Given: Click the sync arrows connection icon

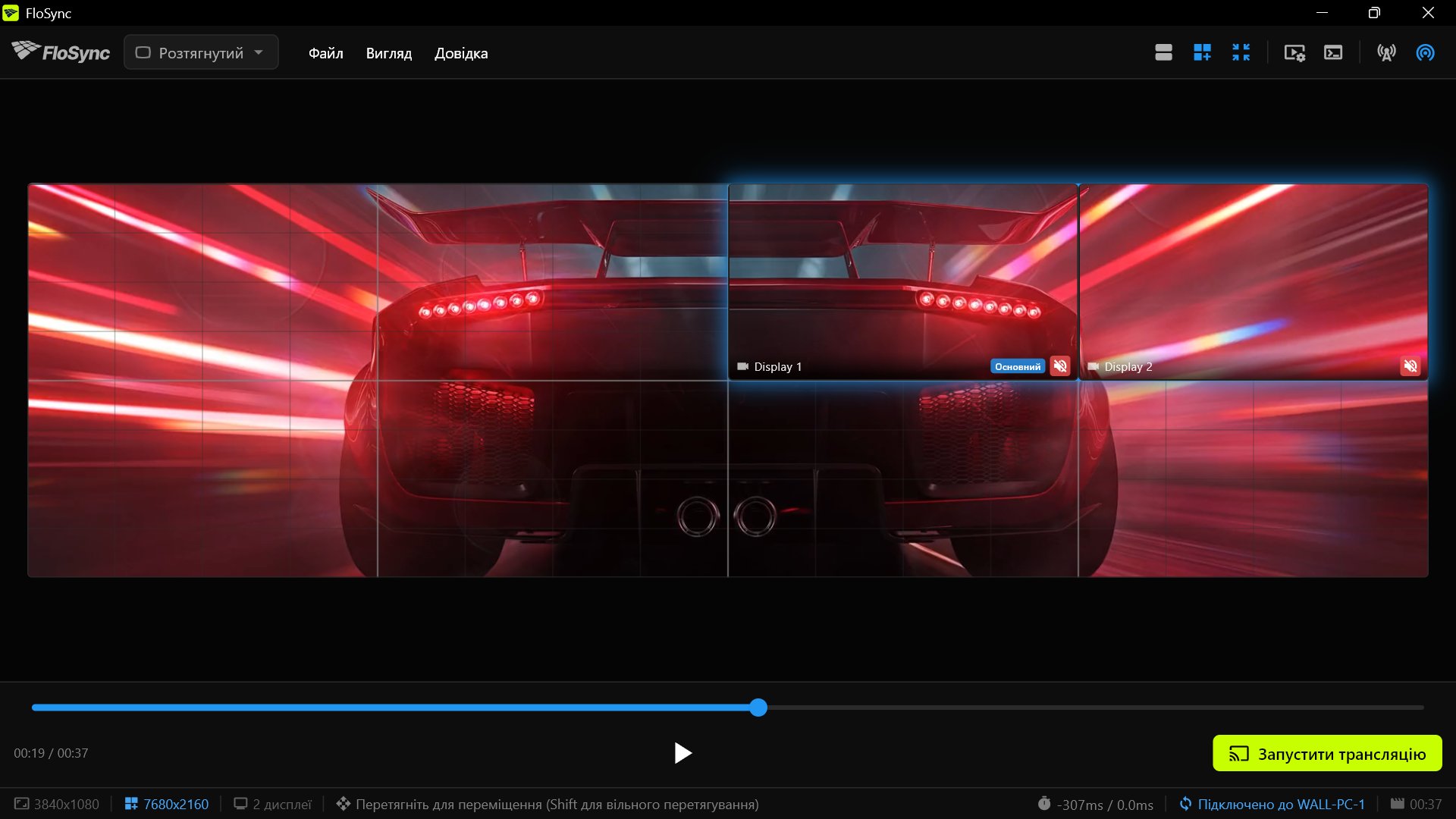Looking at the screenshot, I should click(x=1185, y=804).
